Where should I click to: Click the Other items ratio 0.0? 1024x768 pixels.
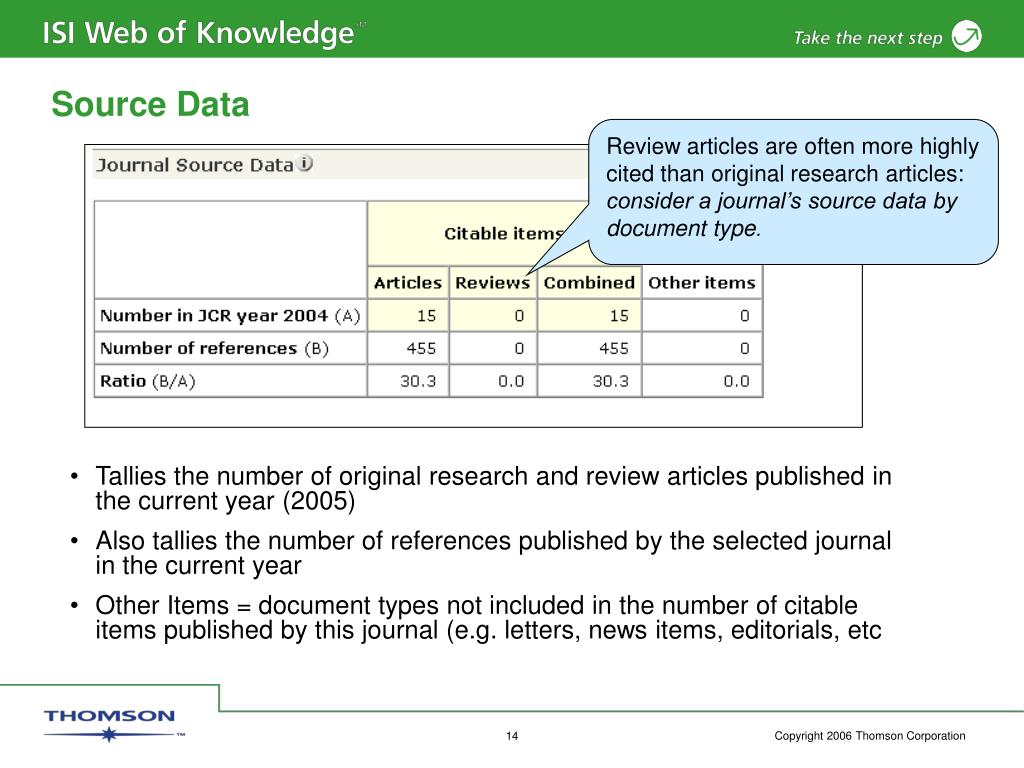[x=737, y=381]
